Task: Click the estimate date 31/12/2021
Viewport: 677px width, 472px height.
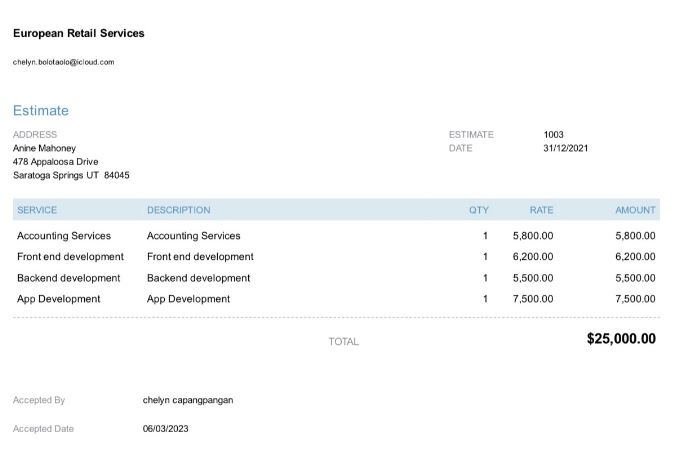Action: click(x=565, y=148)
